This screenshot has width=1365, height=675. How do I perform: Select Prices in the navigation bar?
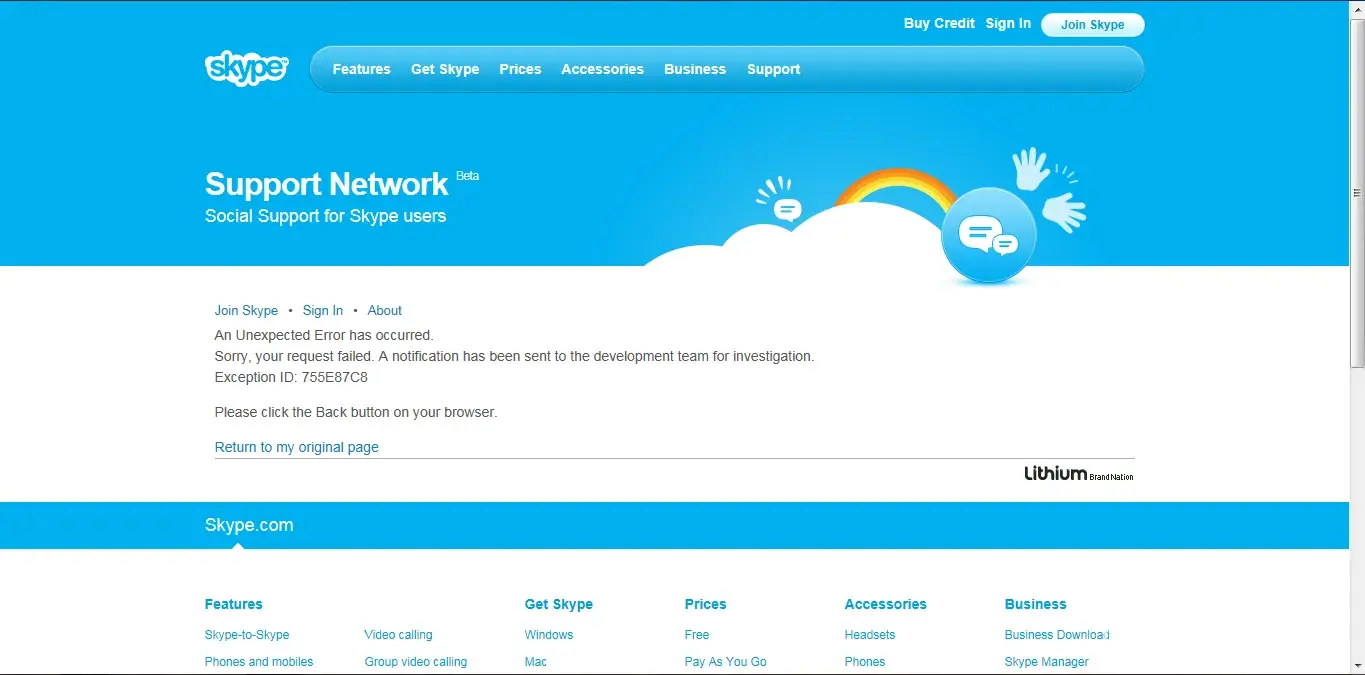tap(520, 69)
